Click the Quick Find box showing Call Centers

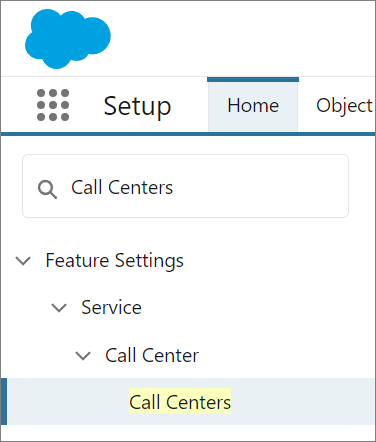185,186
